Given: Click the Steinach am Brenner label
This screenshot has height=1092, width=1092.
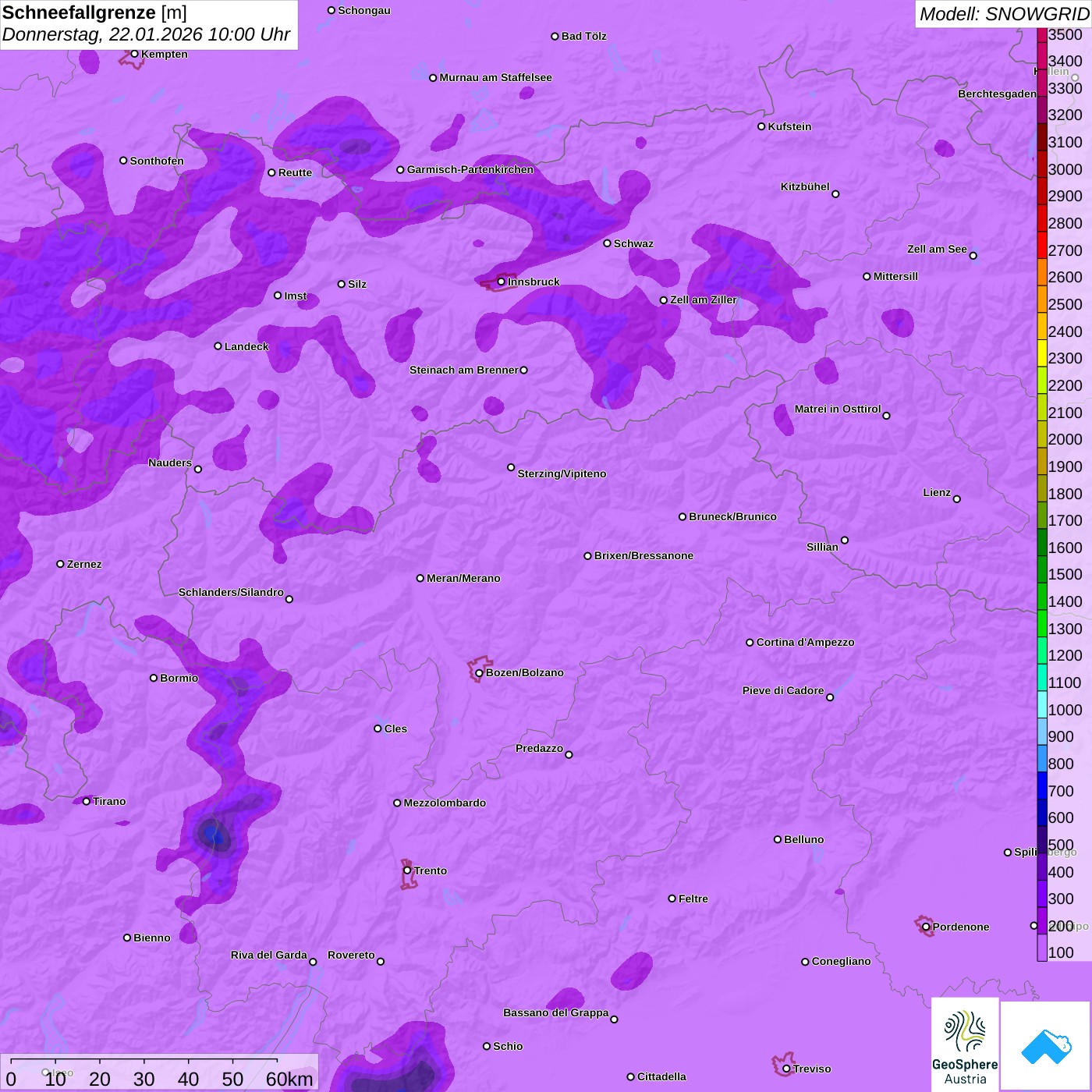Looking at the screenshot, I should [464, 370].
